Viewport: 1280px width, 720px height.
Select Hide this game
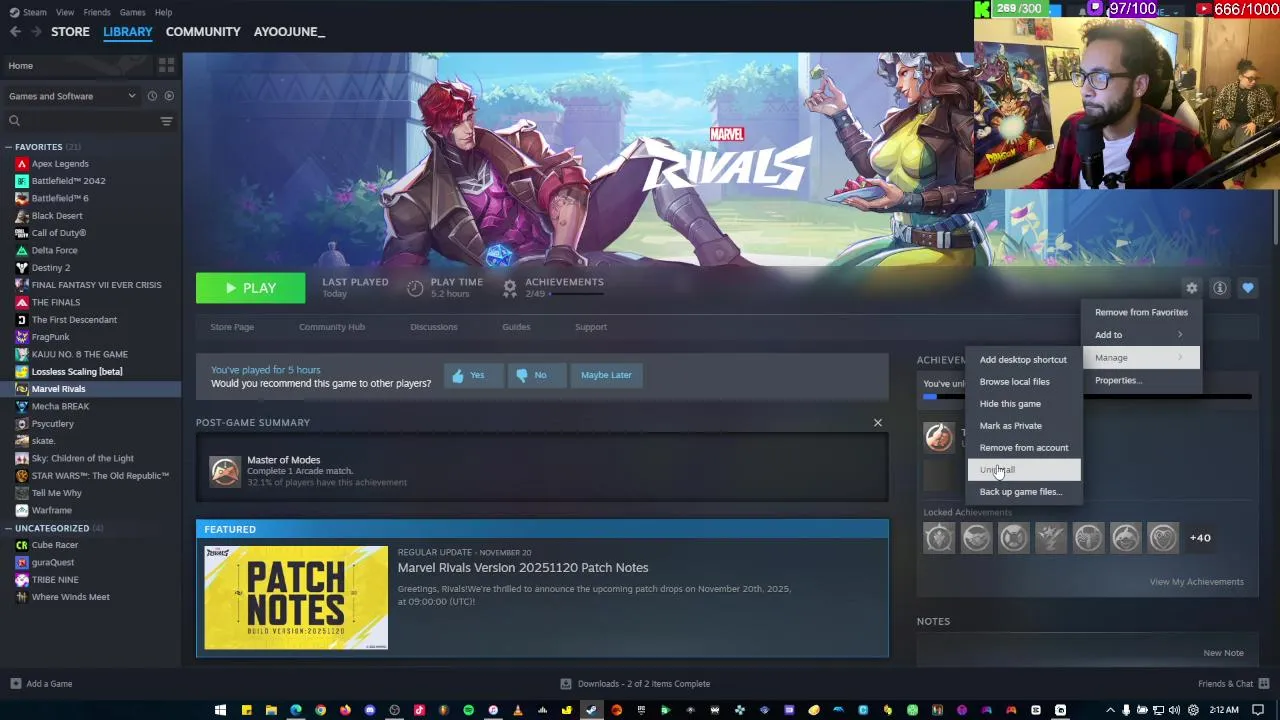pos(1023,404)
